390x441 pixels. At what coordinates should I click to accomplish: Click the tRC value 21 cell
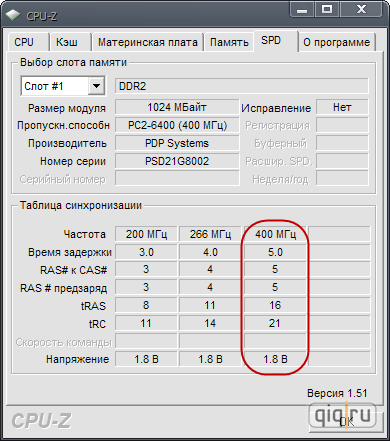tap(275, 323)
